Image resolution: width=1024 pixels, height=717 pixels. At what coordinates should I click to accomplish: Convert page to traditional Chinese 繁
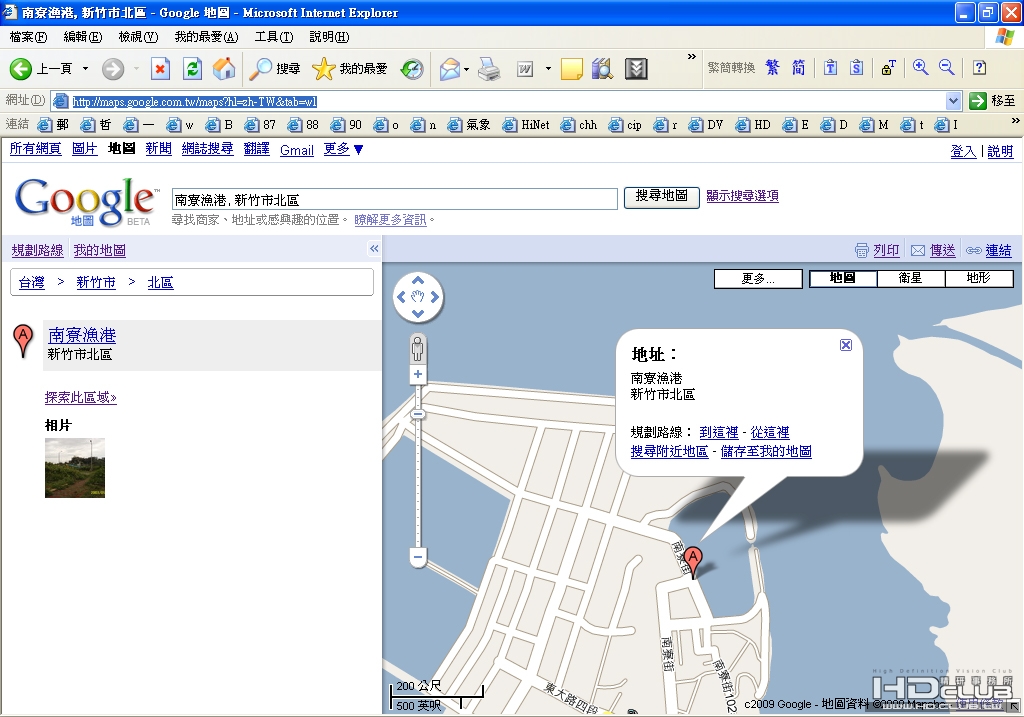click(773, 67)
